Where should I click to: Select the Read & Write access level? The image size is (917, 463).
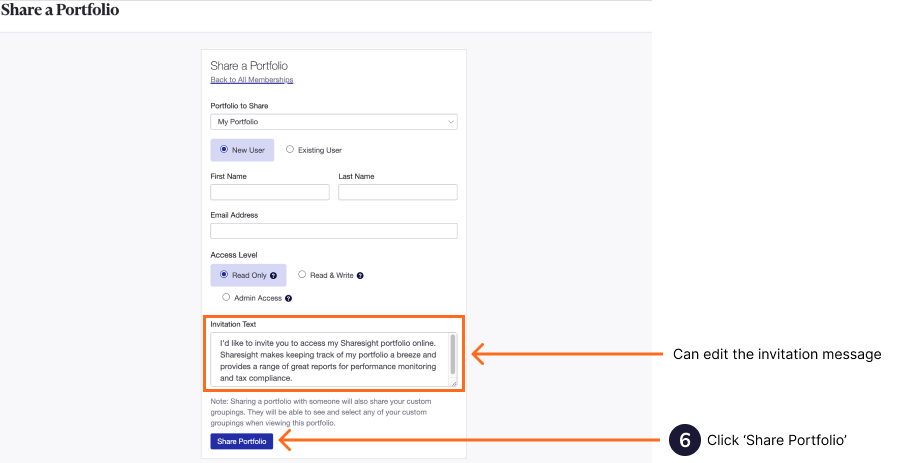pos(302,274)
